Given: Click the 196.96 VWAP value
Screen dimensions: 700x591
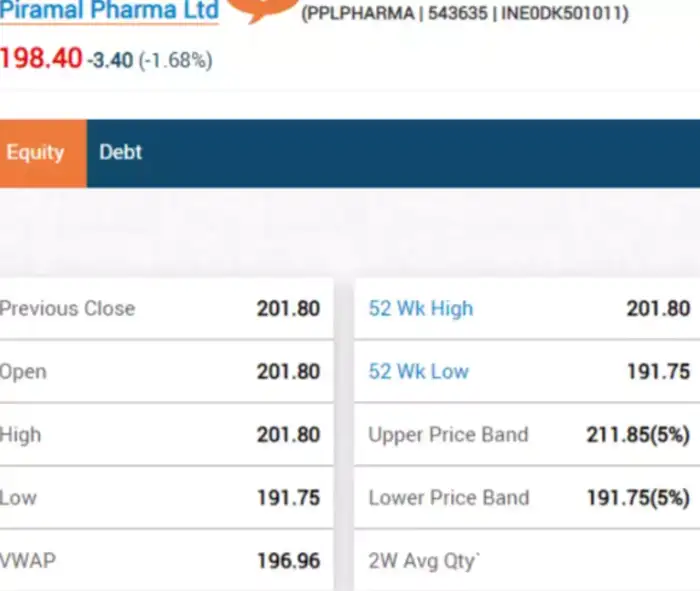Looking at the screenshot, I should click(288, 561).
